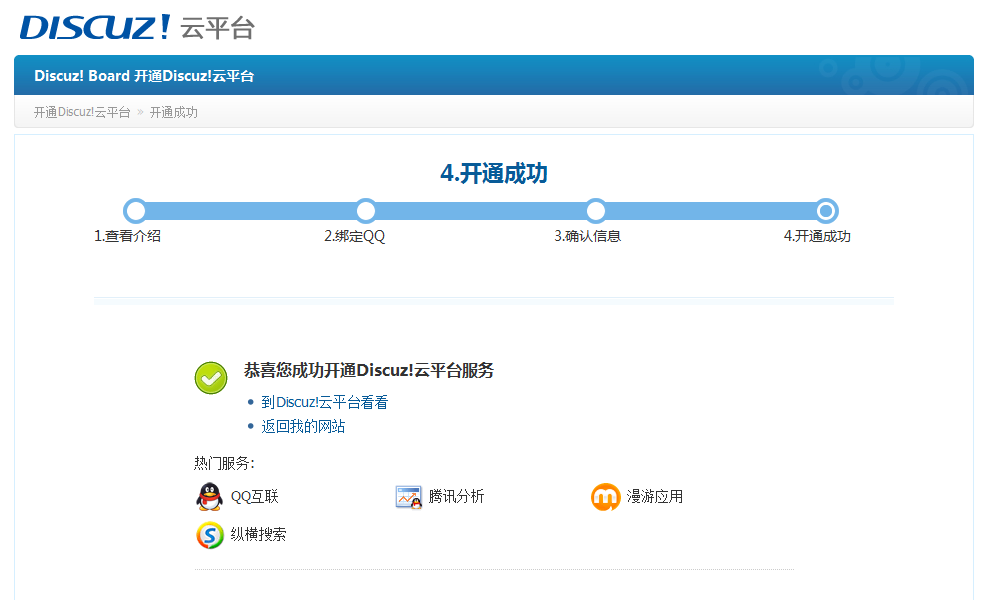Open the QQ互联 service link
Viewport: 985px width, 600px height.
254,497
